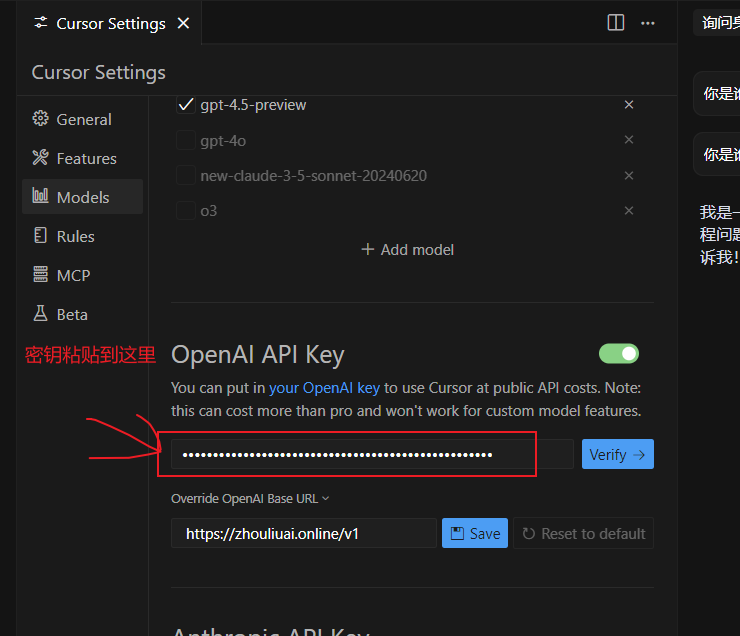Click the MCP server icon
The image size is (740, 636).
(x=41, y=274)
